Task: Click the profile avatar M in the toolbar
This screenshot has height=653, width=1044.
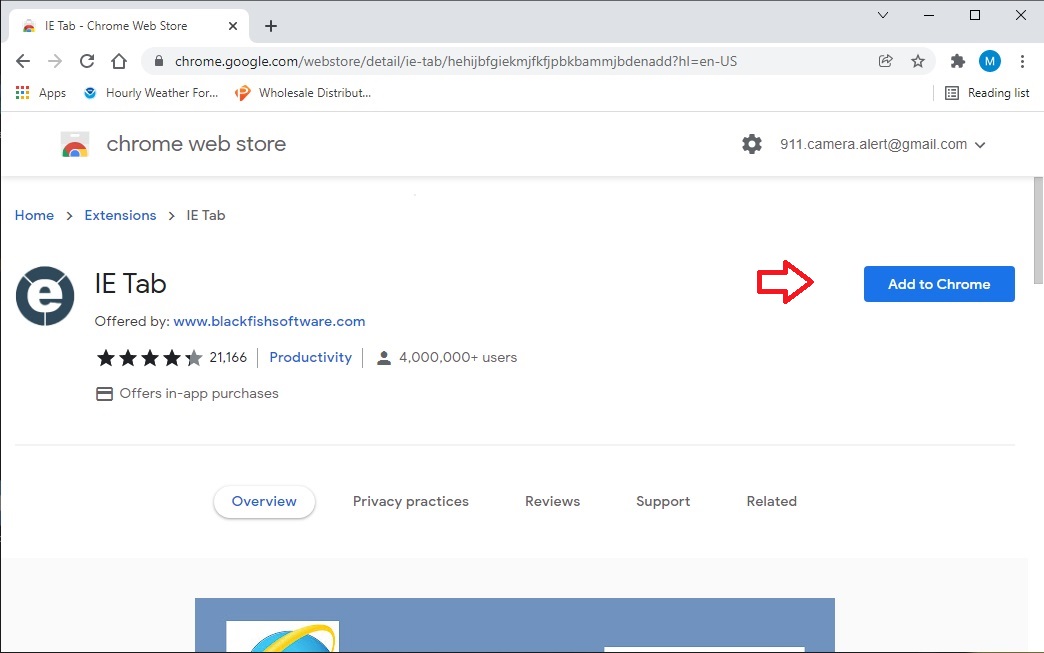Action: 989,61
